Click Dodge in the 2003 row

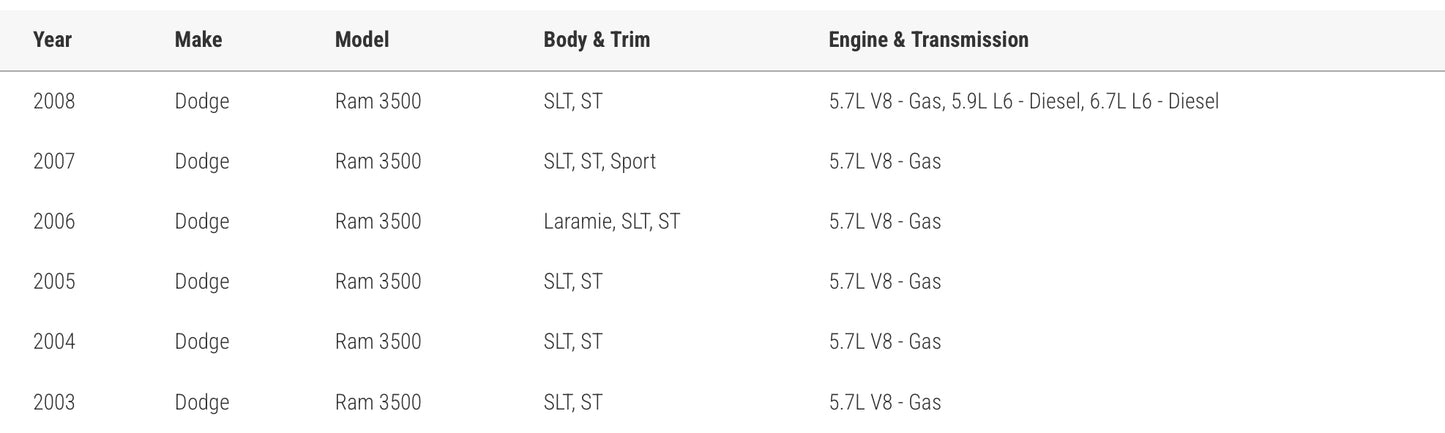(202, 402)
